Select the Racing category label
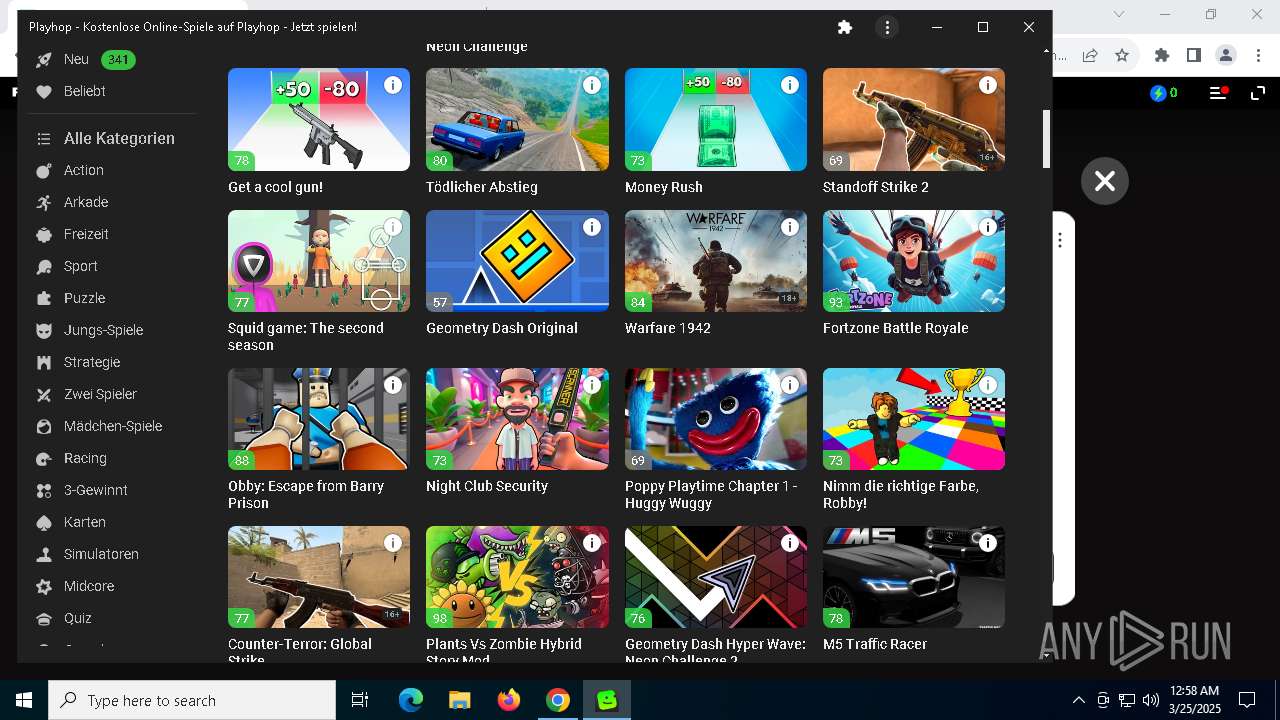This screenshot has height=720, width=1280. 85,458
